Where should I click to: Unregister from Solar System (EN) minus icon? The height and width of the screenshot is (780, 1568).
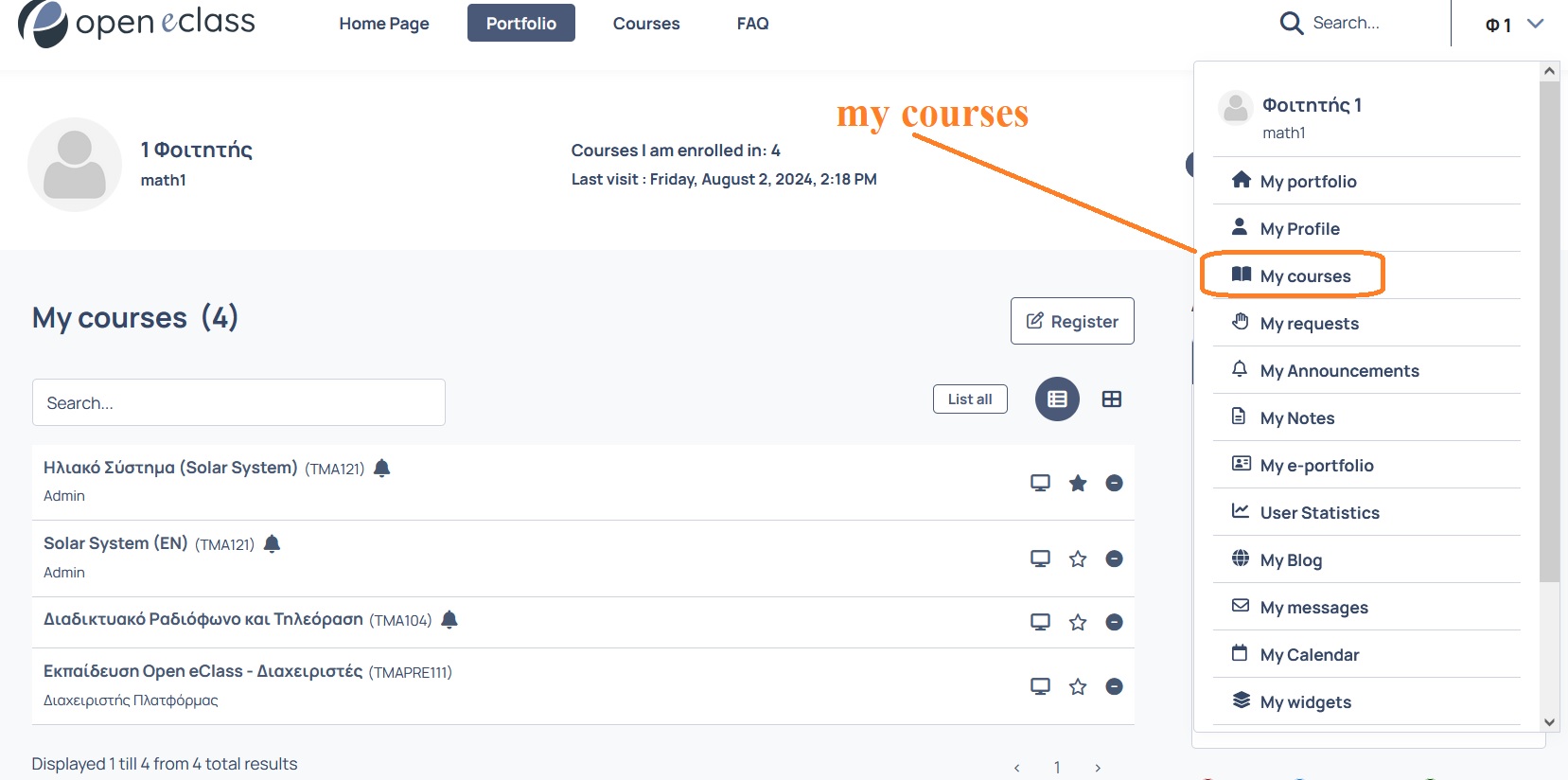click(1114, 559)
